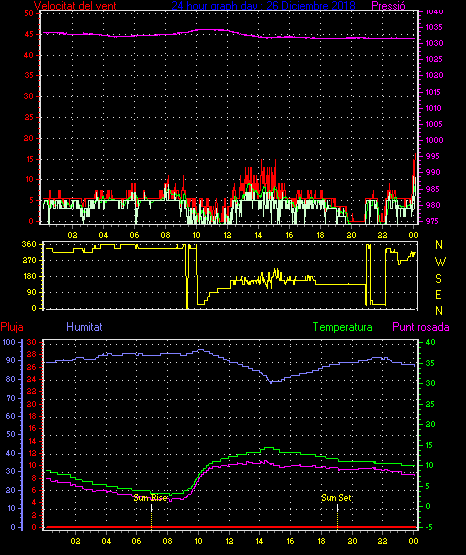Click the 'Pluja' legend label
This screenshot has width=466, height=555.
pyautogui.click(x=12, y=327)
